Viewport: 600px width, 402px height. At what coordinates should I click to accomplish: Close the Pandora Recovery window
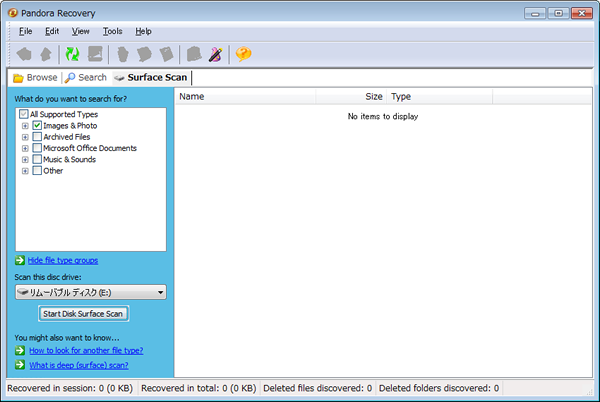pyautogui.click(x=582, y=13)
